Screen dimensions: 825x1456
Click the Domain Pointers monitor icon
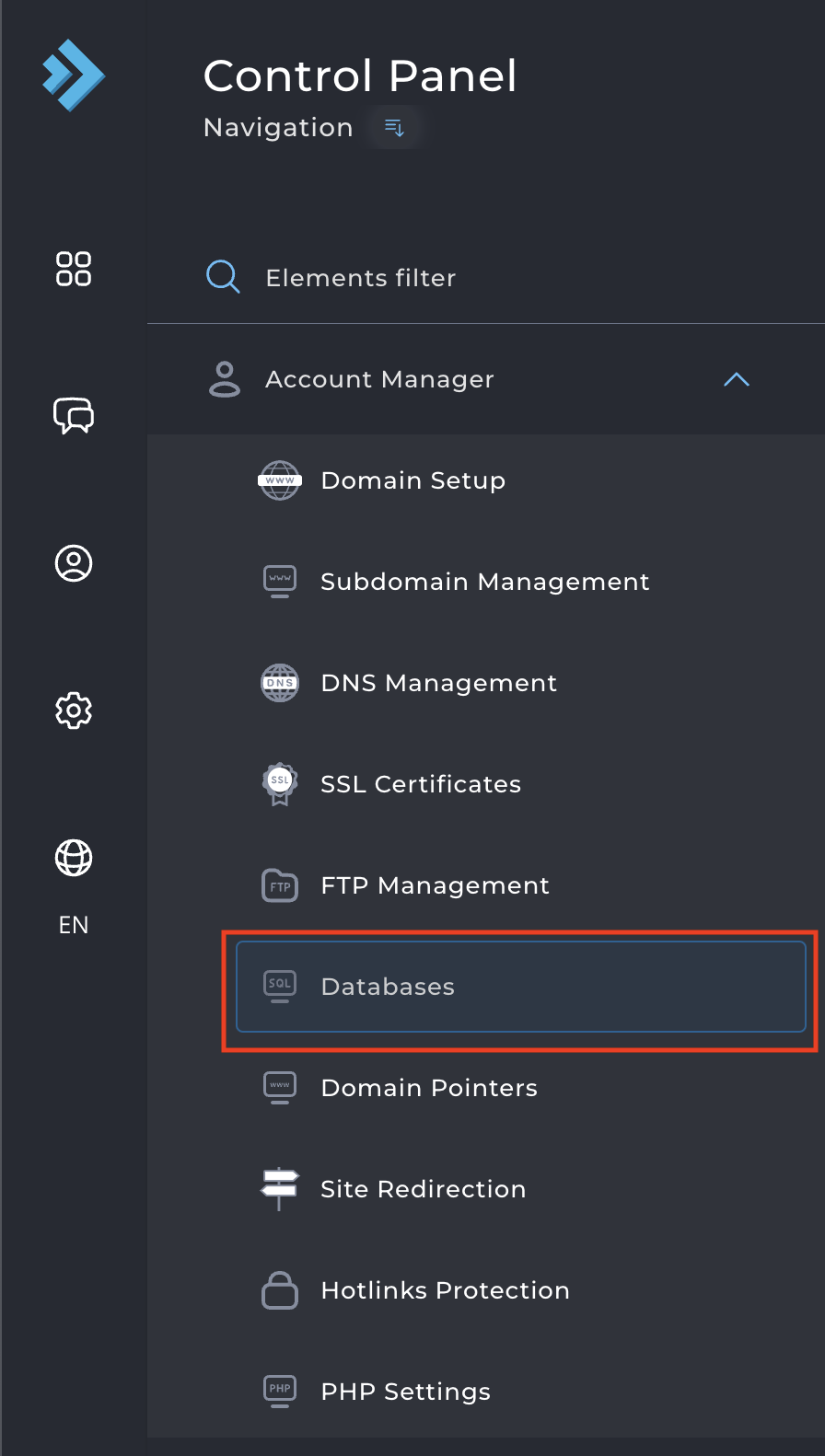(280, 1088)
